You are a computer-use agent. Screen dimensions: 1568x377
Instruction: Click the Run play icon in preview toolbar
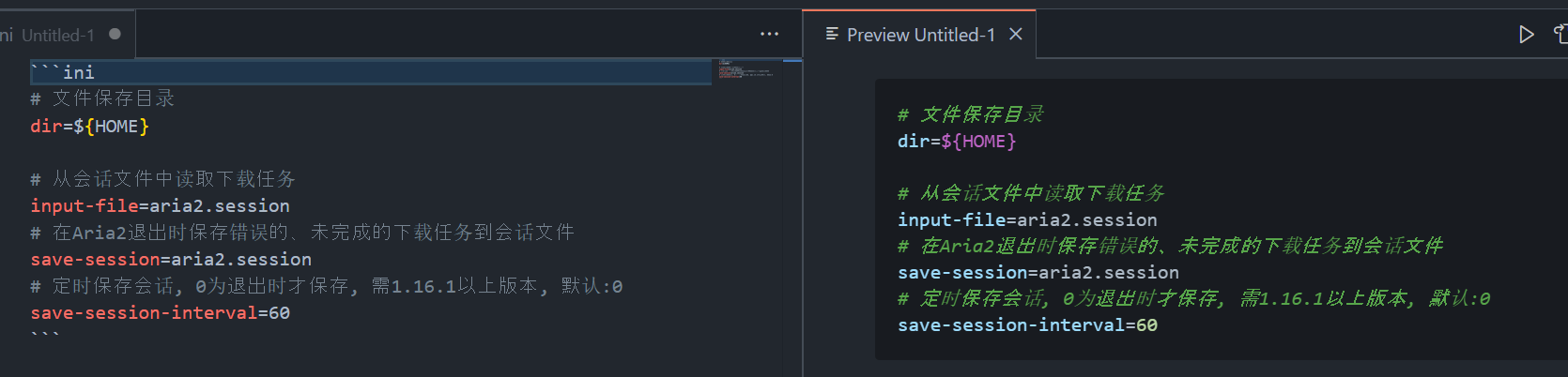click(1526, 35)
